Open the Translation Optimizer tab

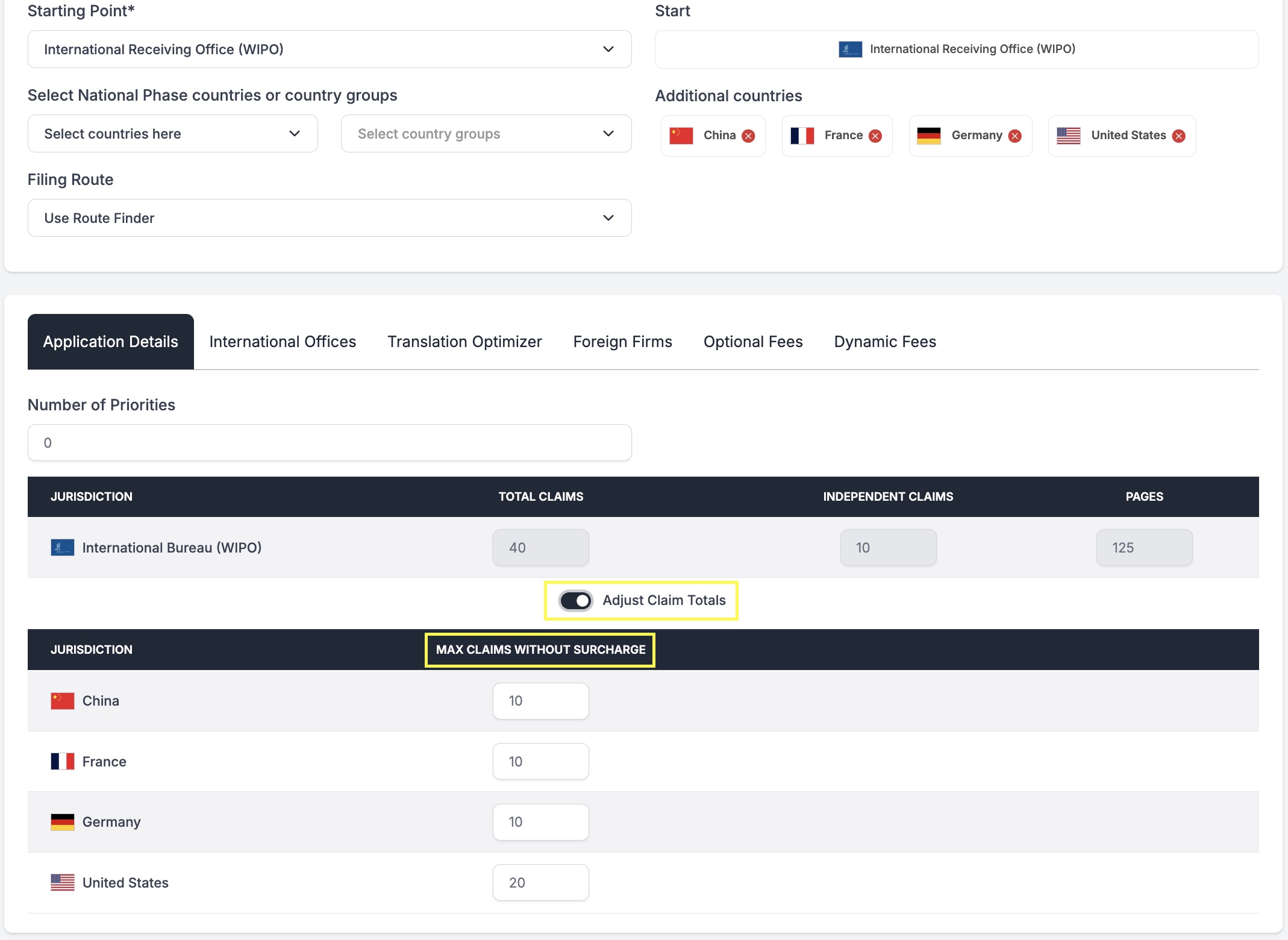pyautogui.click(x=464, y=342)
